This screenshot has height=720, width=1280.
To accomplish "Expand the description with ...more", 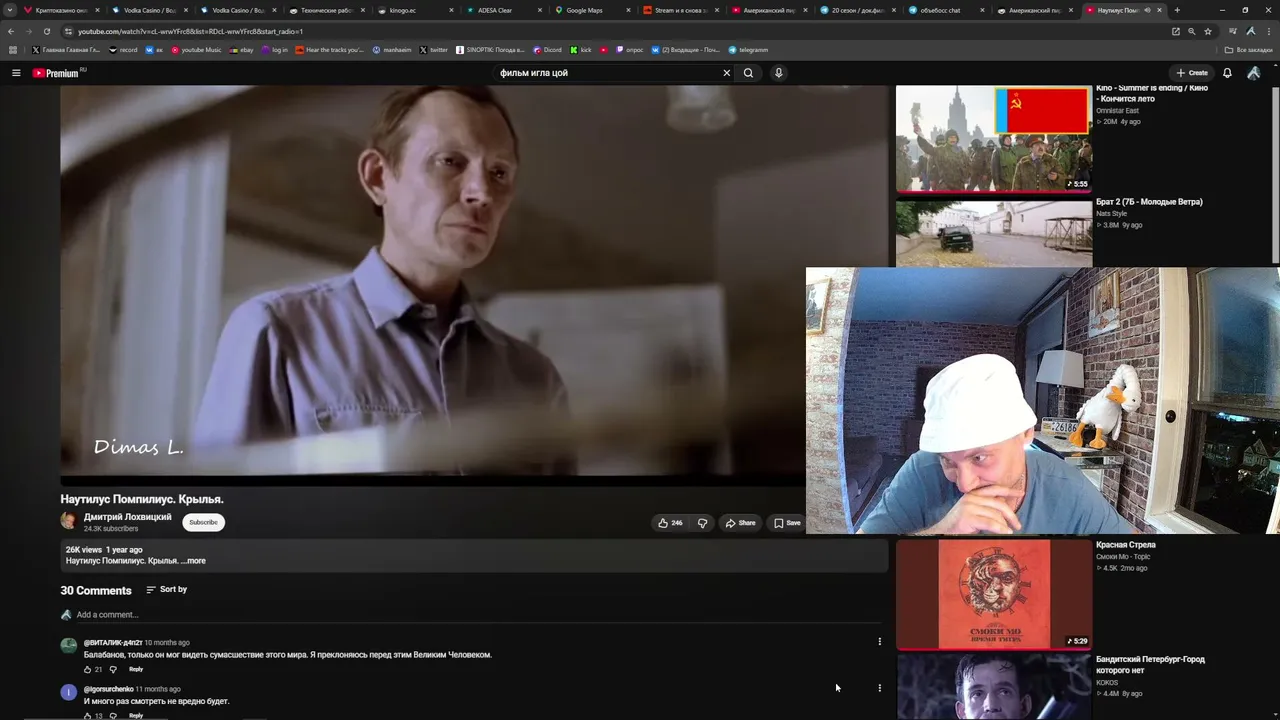I will pyautogui.click(x=194, y=561).
